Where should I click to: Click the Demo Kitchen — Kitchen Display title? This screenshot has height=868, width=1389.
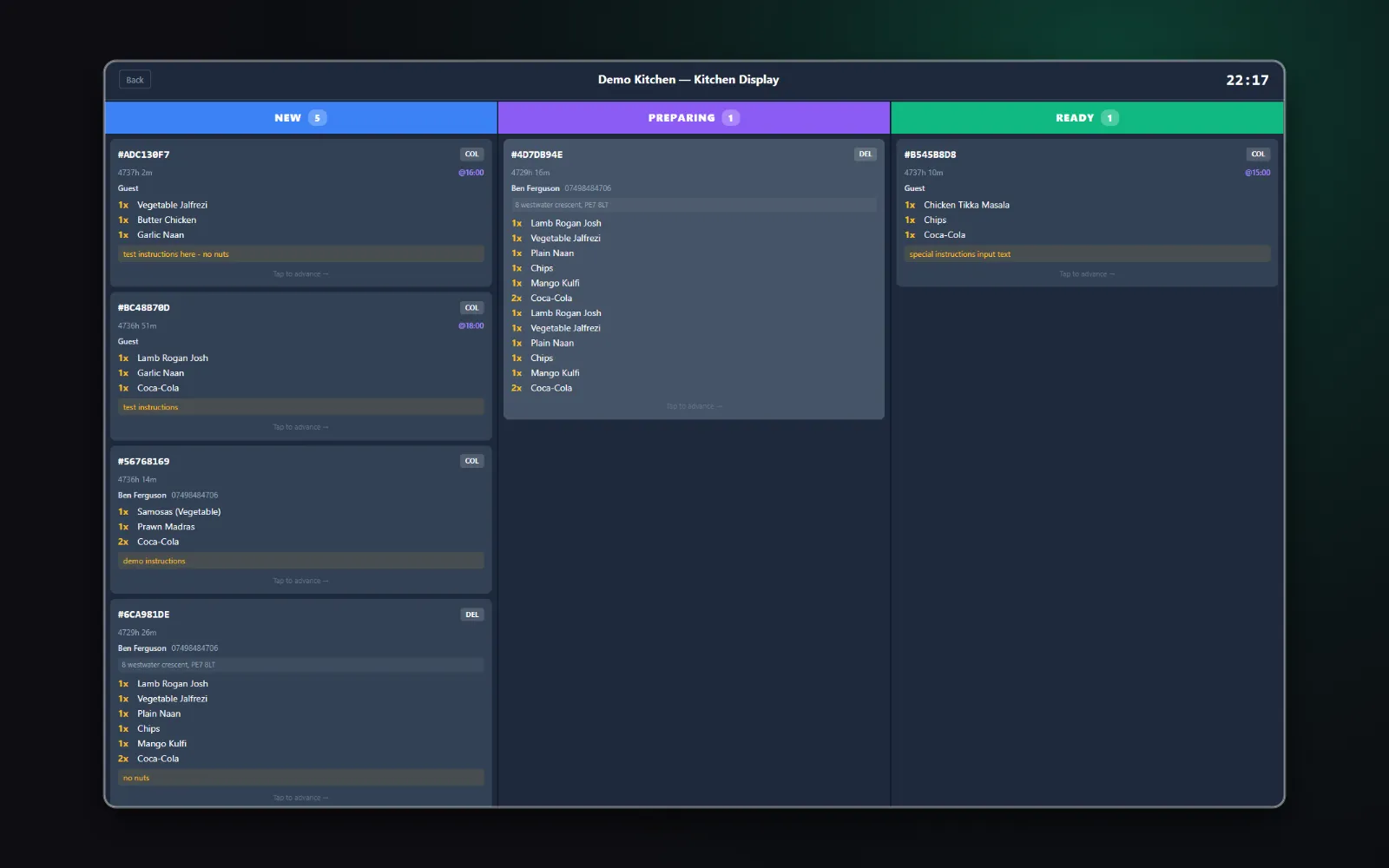(x=688, y=80)
